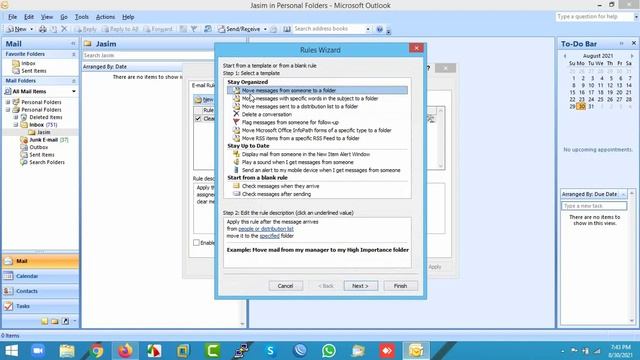Click the New mail toolbar button
The width and height of the screenshot is (640, 360).
[16, 29]
